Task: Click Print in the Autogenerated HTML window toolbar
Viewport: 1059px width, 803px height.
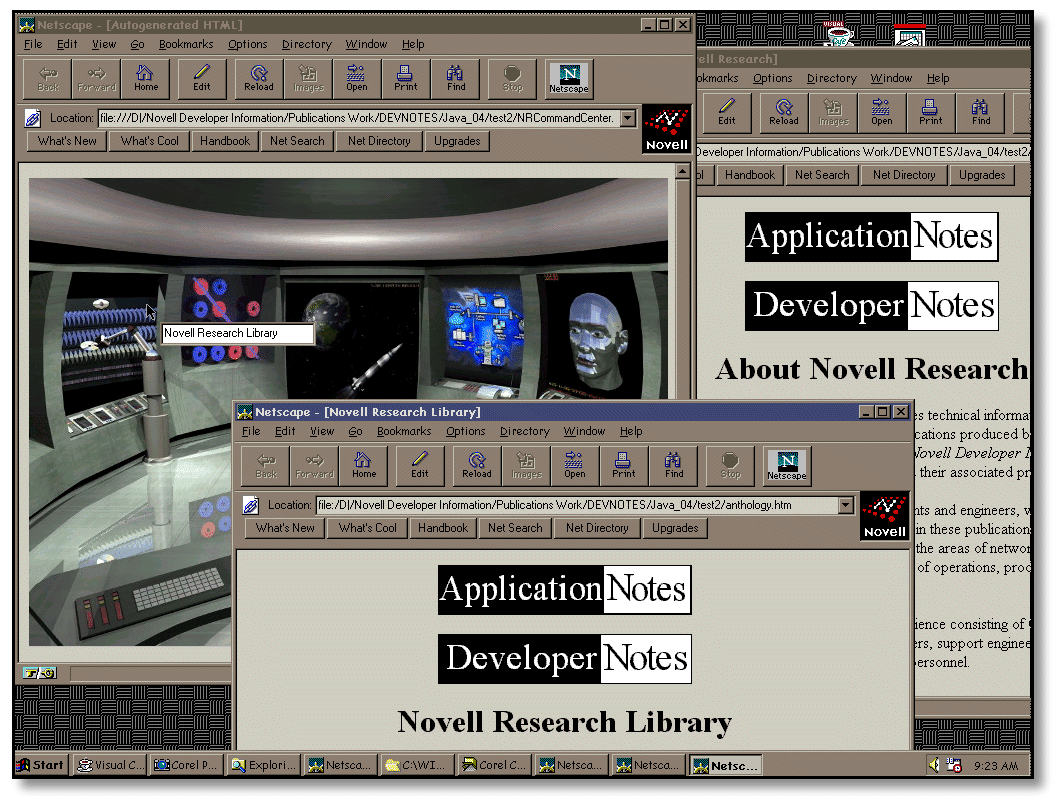Action: click(405, 79)
